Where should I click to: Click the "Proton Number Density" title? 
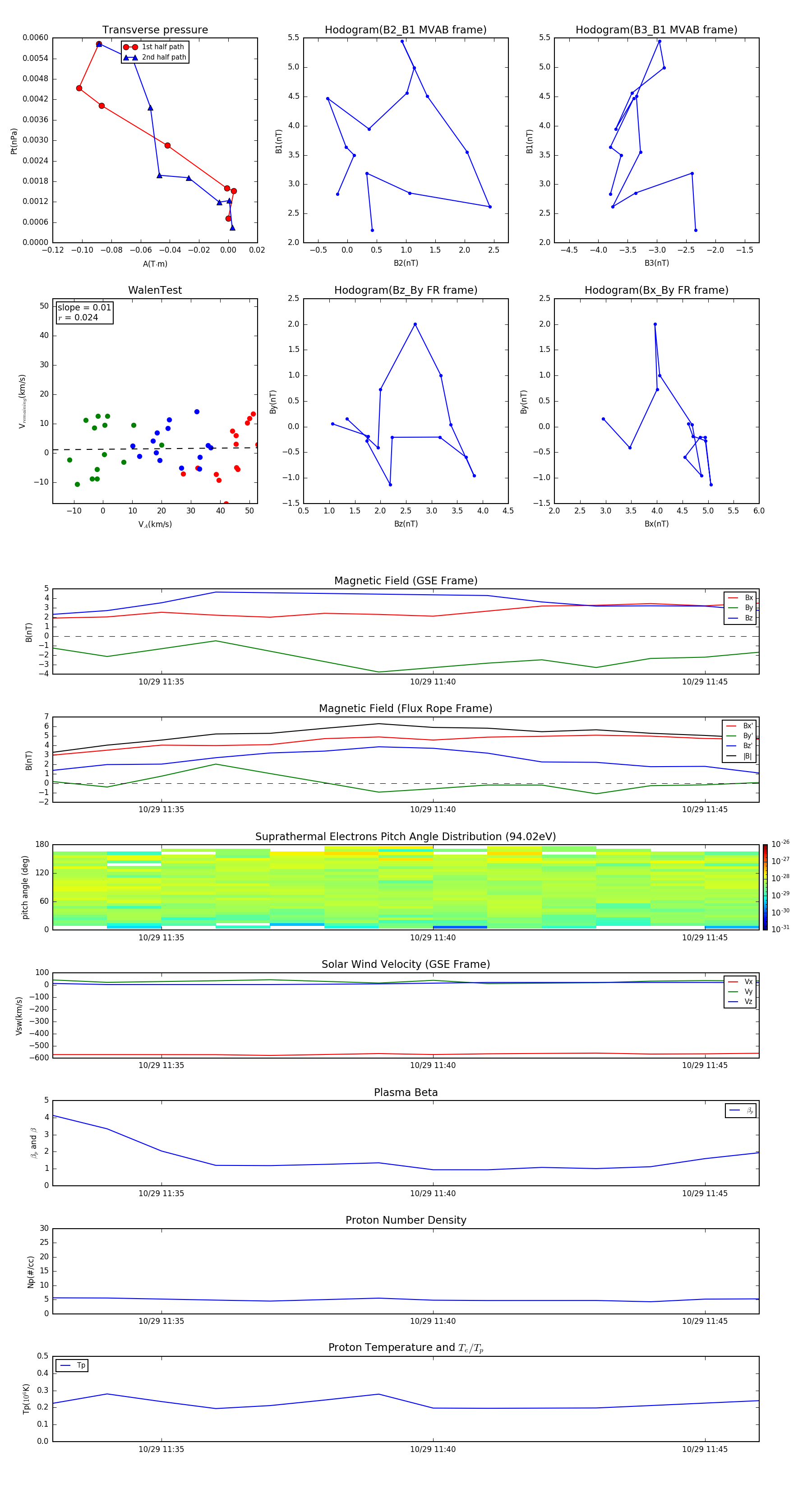(x=406, y=1220)
